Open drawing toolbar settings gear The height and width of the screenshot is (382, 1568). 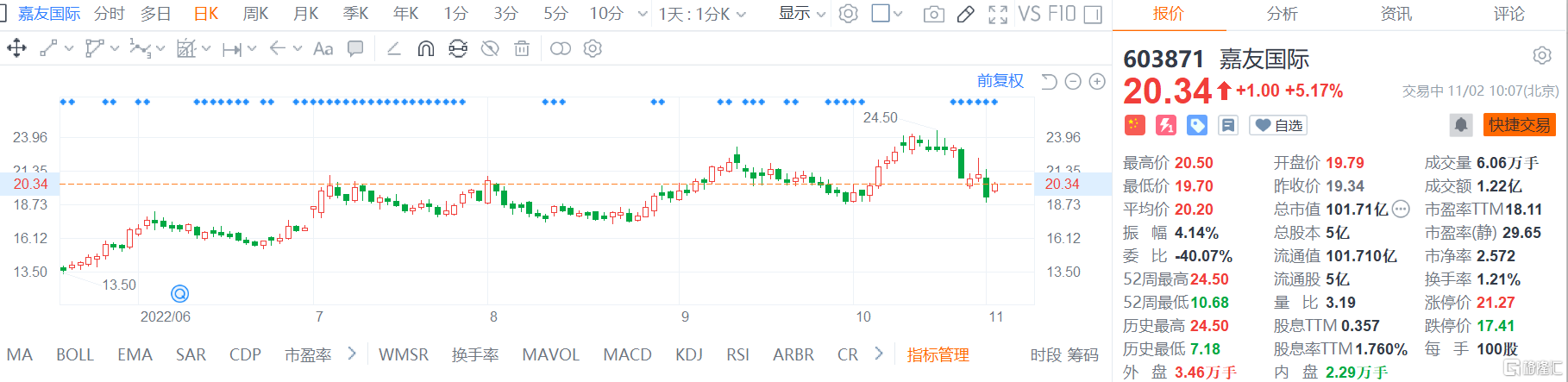click(593, 48)
